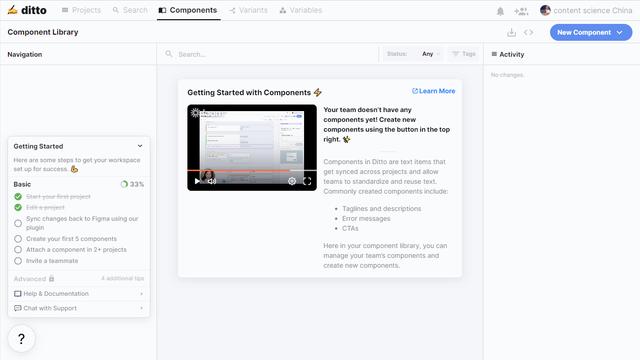Collapse the Getting Started panel
Viewport: 640px width, 360px height.
coord(140,146)
